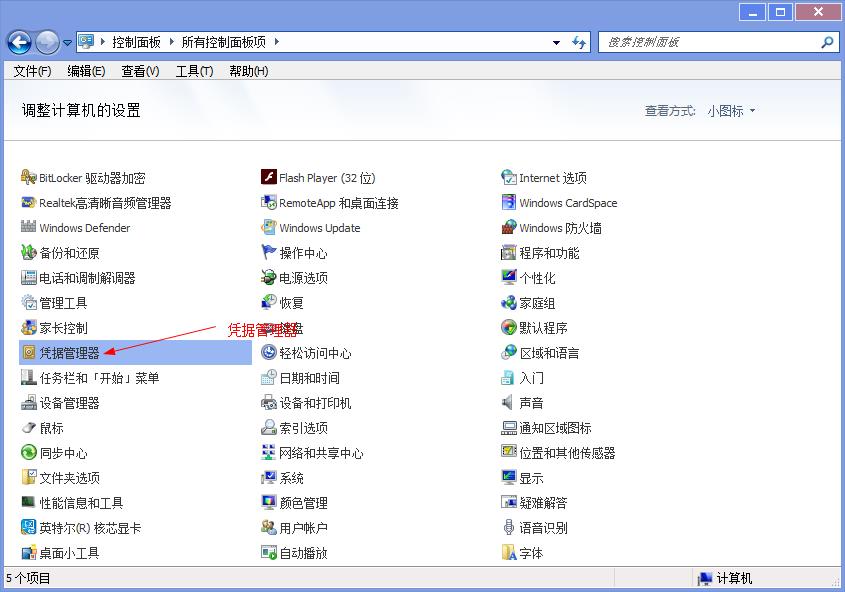Screen dimensions: 845x592
Task: Open the 帮助(H) menu
Action: click(248, 71)
